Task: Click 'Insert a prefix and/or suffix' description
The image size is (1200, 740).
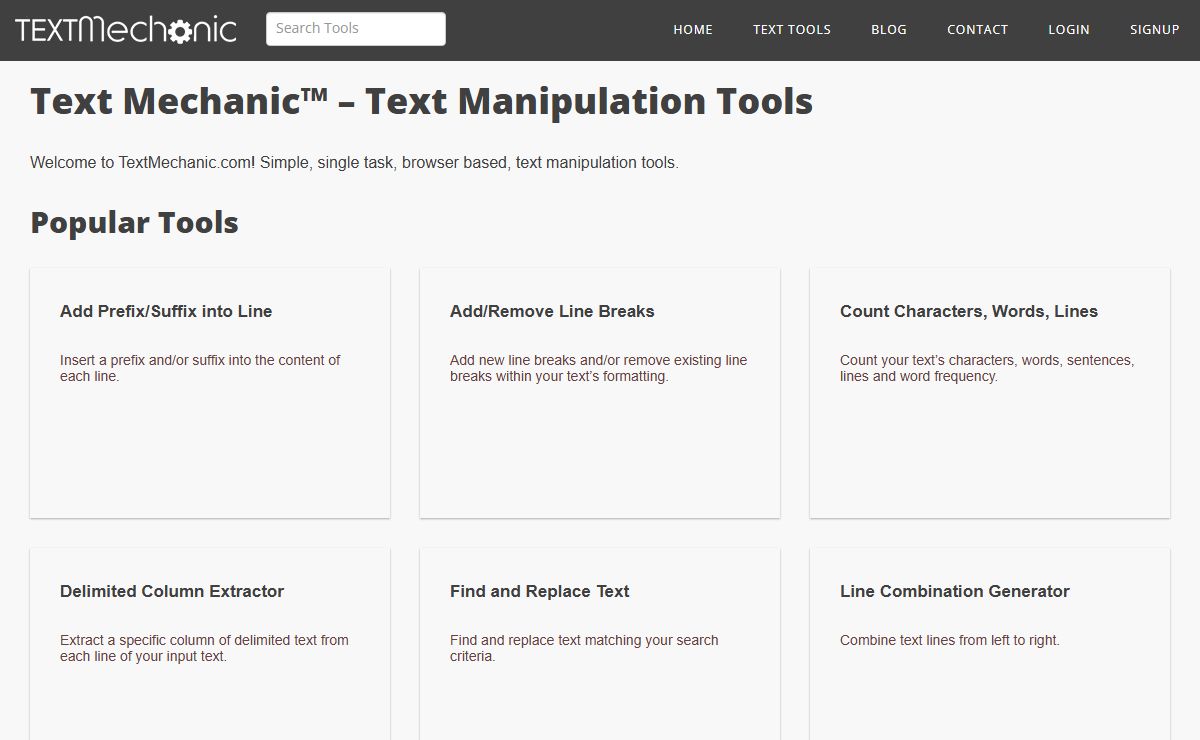Action: tap(200, 368)
